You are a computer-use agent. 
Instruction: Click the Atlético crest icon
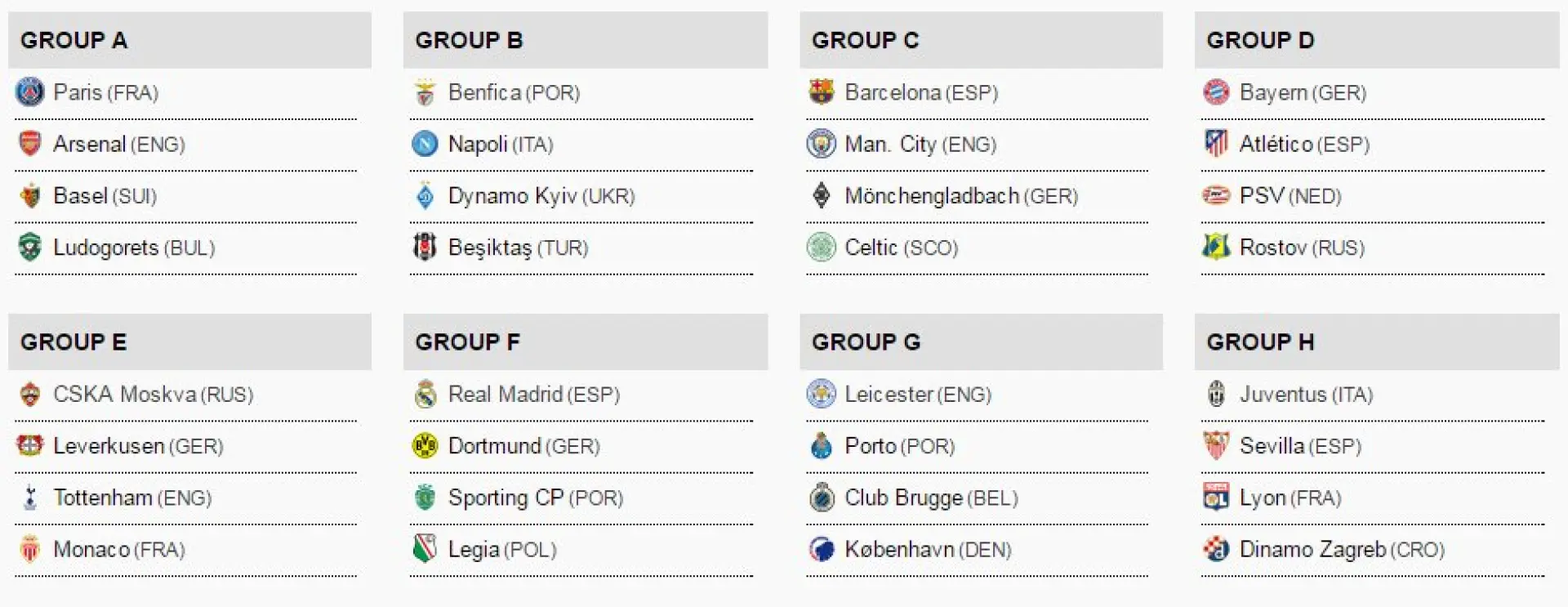click(x=1216, y=144)
